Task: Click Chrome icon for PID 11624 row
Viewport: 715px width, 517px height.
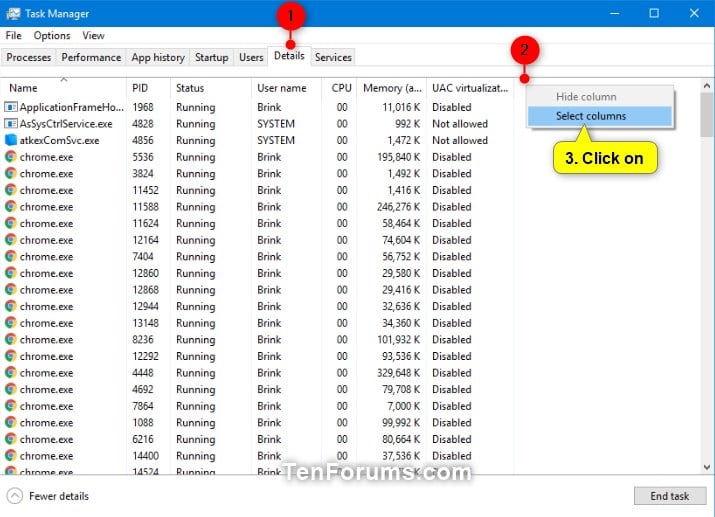Action: [10, 223]
